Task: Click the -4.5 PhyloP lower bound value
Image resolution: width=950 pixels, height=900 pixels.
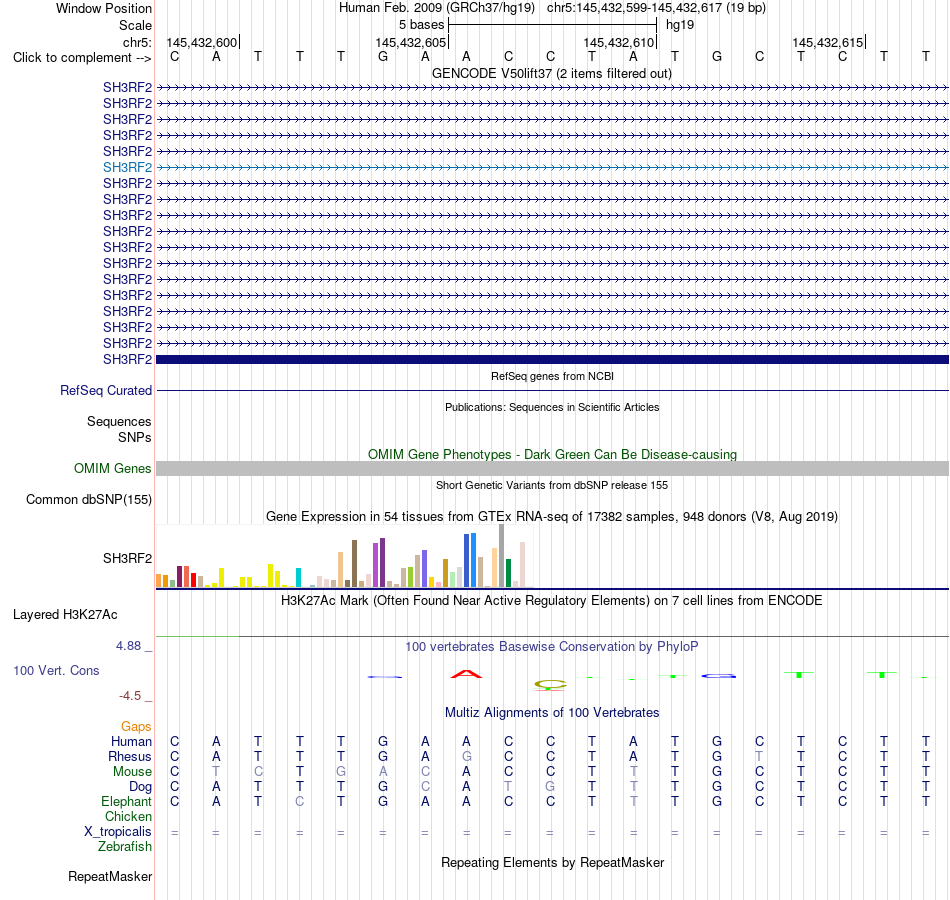Action: 130,696
